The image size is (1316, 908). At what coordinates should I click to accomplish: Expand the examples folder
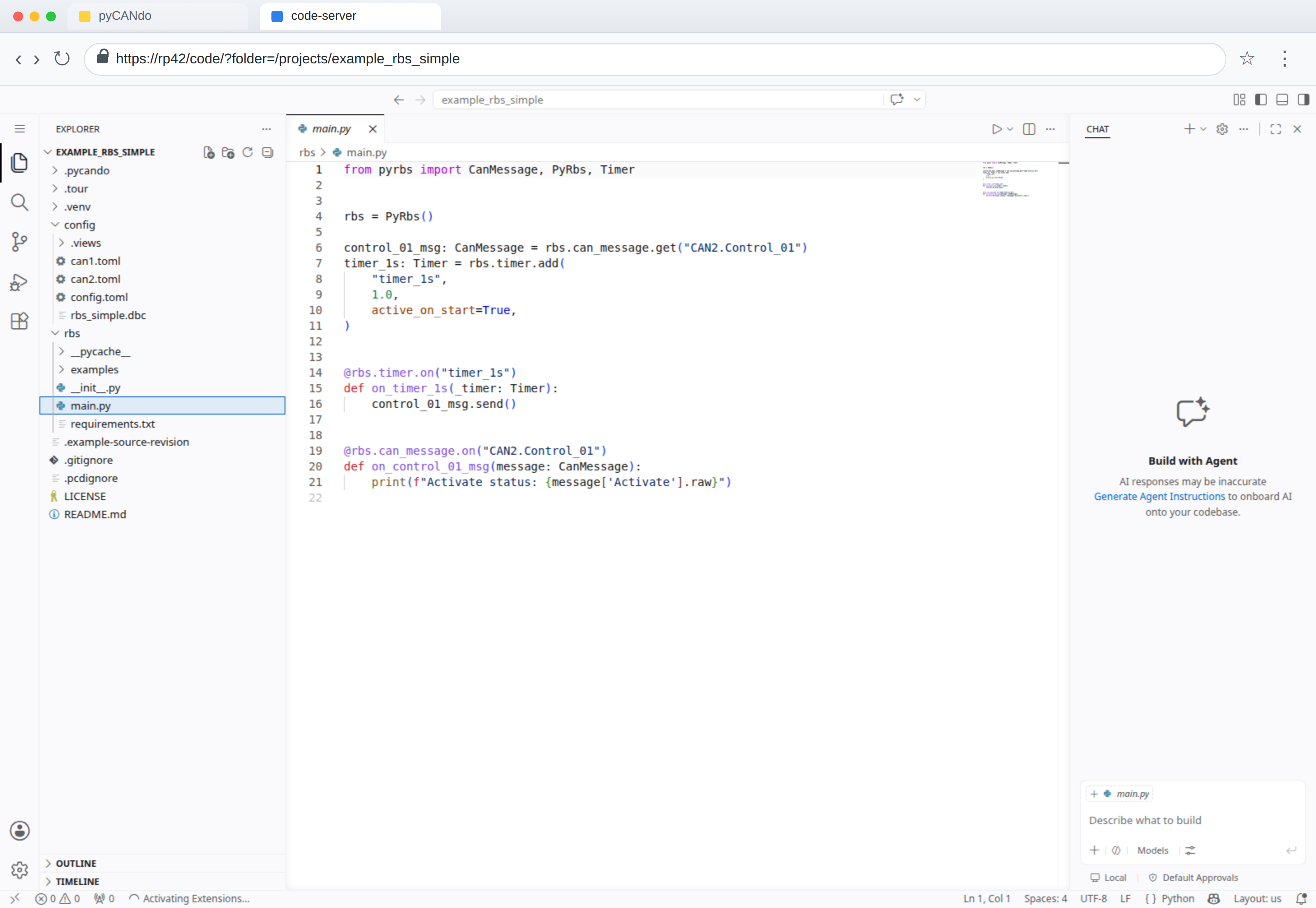(162, 369)
